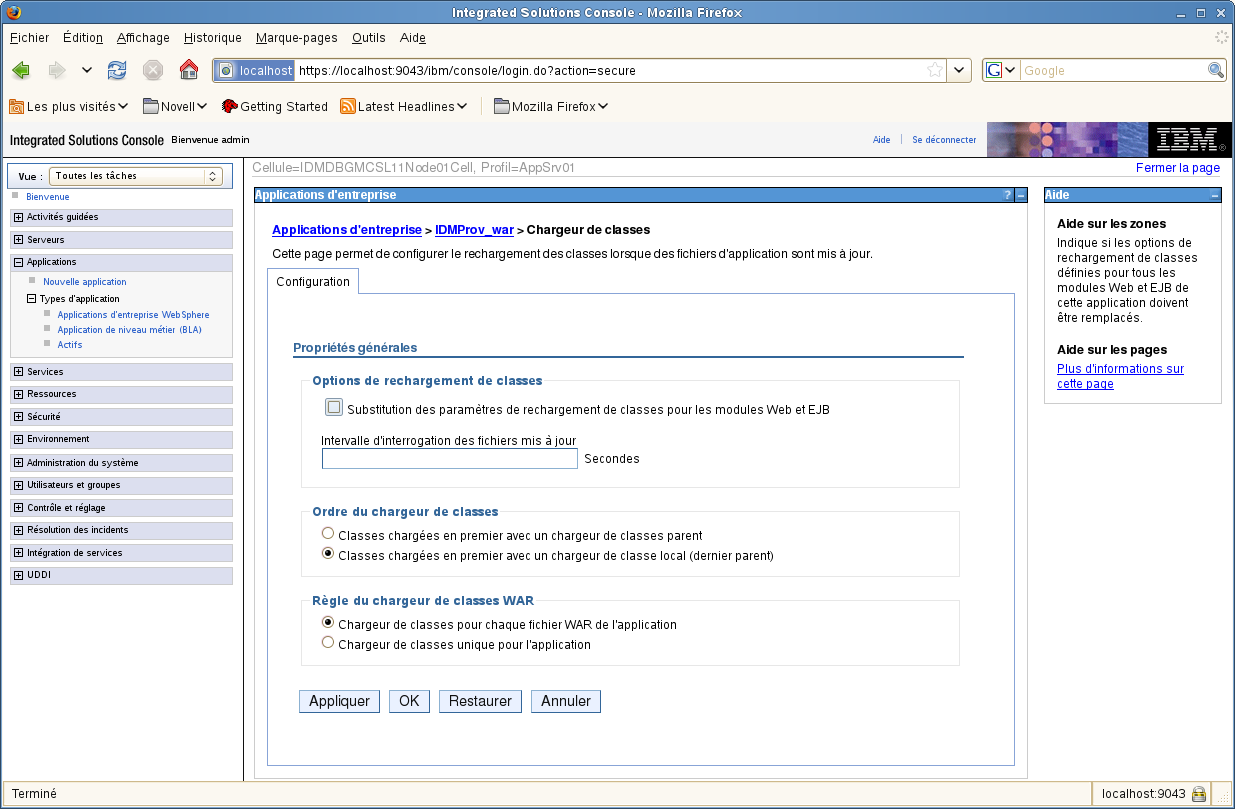Open the Novell bookmarks folder
1235x809 pixels.
point(175,106)
